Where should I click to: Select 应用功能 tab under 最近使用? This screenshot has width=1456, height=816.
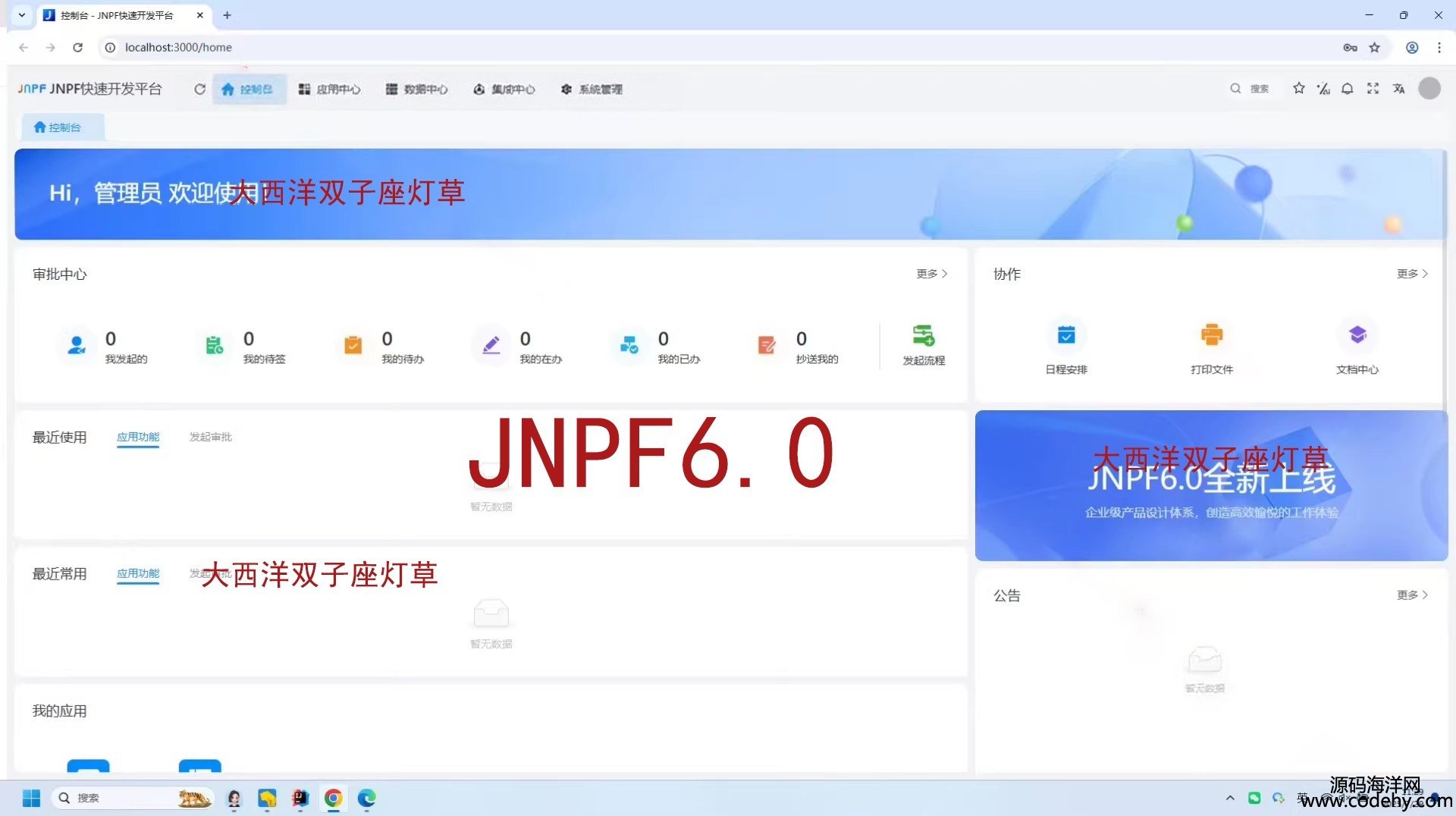point(138,437)
